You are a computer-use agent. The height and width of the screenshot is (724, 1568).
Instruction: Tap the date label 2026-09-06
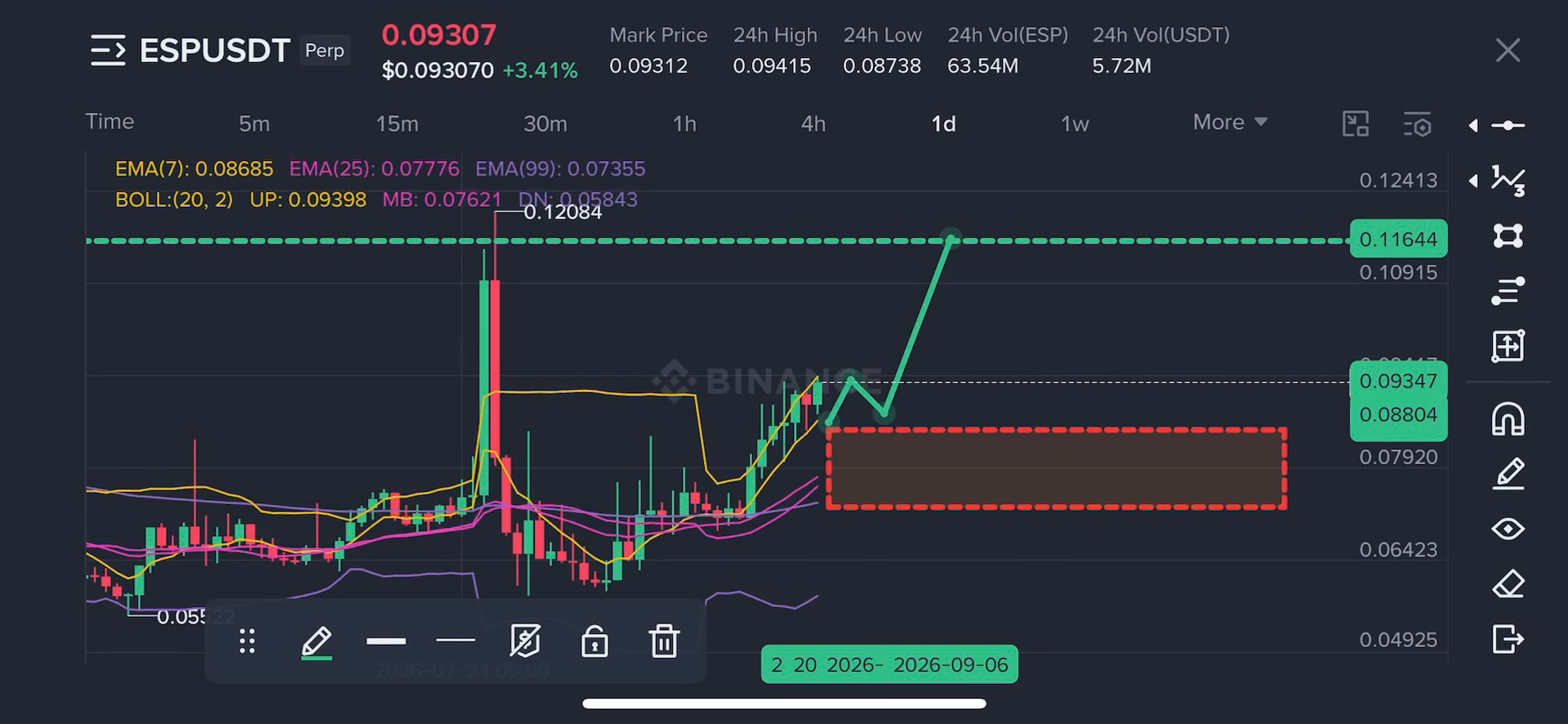pos(951,664)
